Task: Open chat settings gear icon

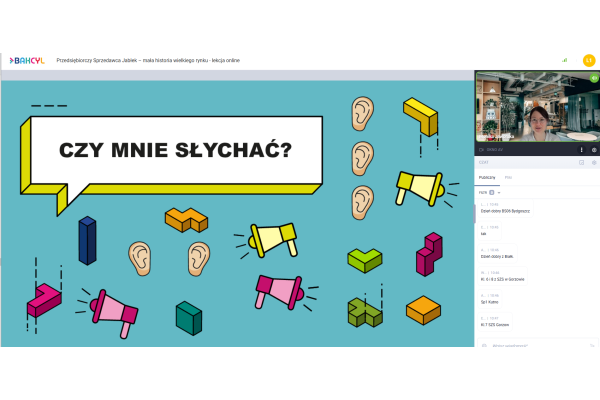Action: pyautogui.click(x=593, y=161)
